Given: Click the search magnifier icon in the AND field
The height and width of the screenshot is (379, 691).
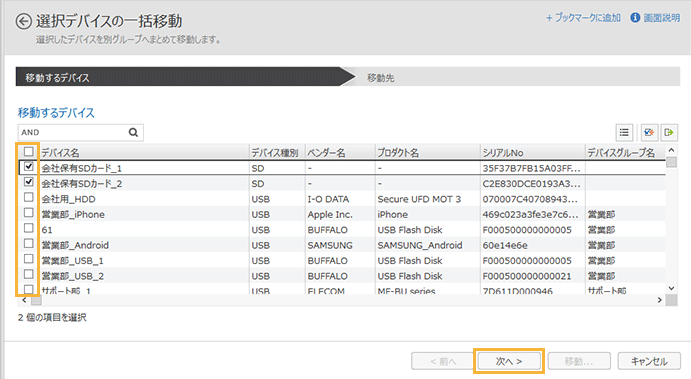Looking at the screenshot, I should pyautogui.click(x=134, y=132).
